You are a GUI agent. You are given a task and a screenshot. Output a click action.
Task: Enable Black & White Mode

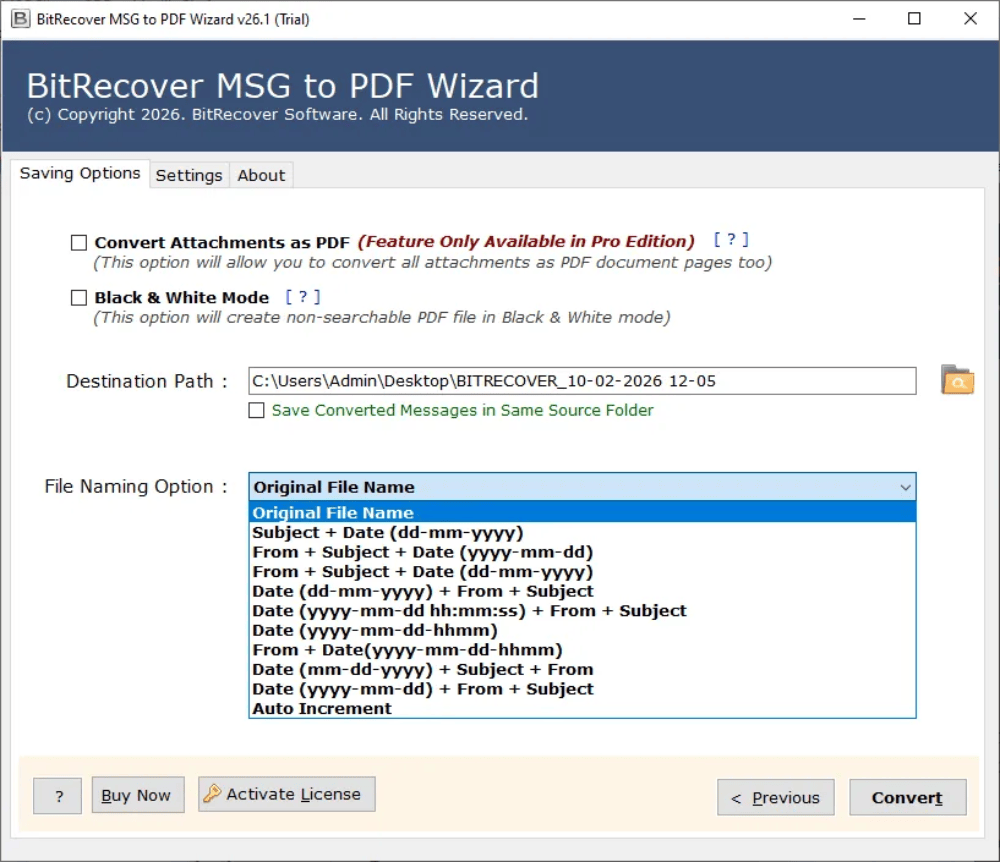point(79,297)
